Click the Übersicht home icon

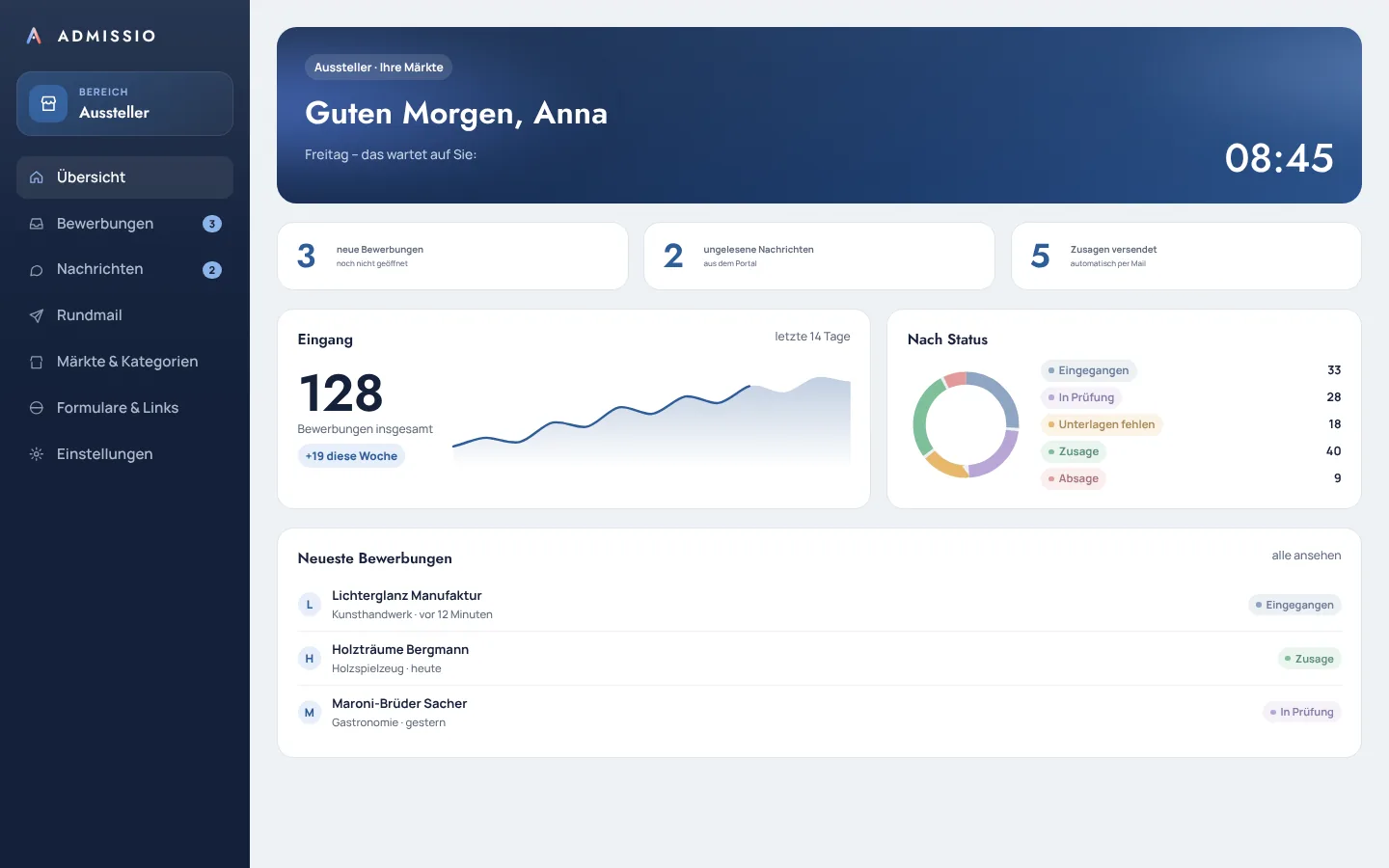37,177
